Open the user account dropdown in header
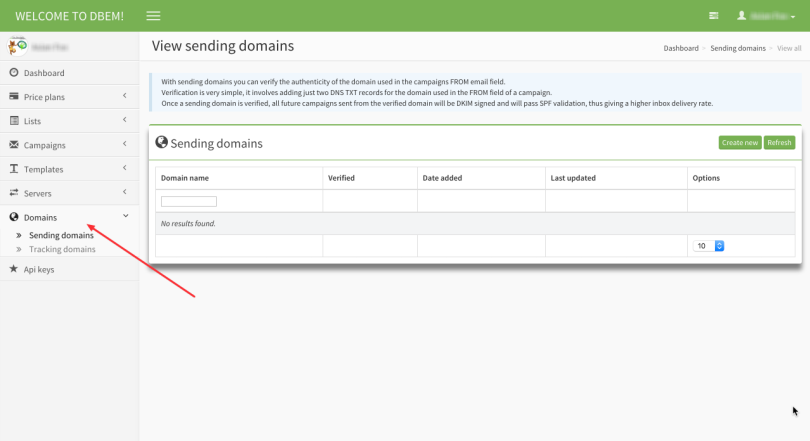Viewport: 810px width, 441px height. tap(766, 16)
